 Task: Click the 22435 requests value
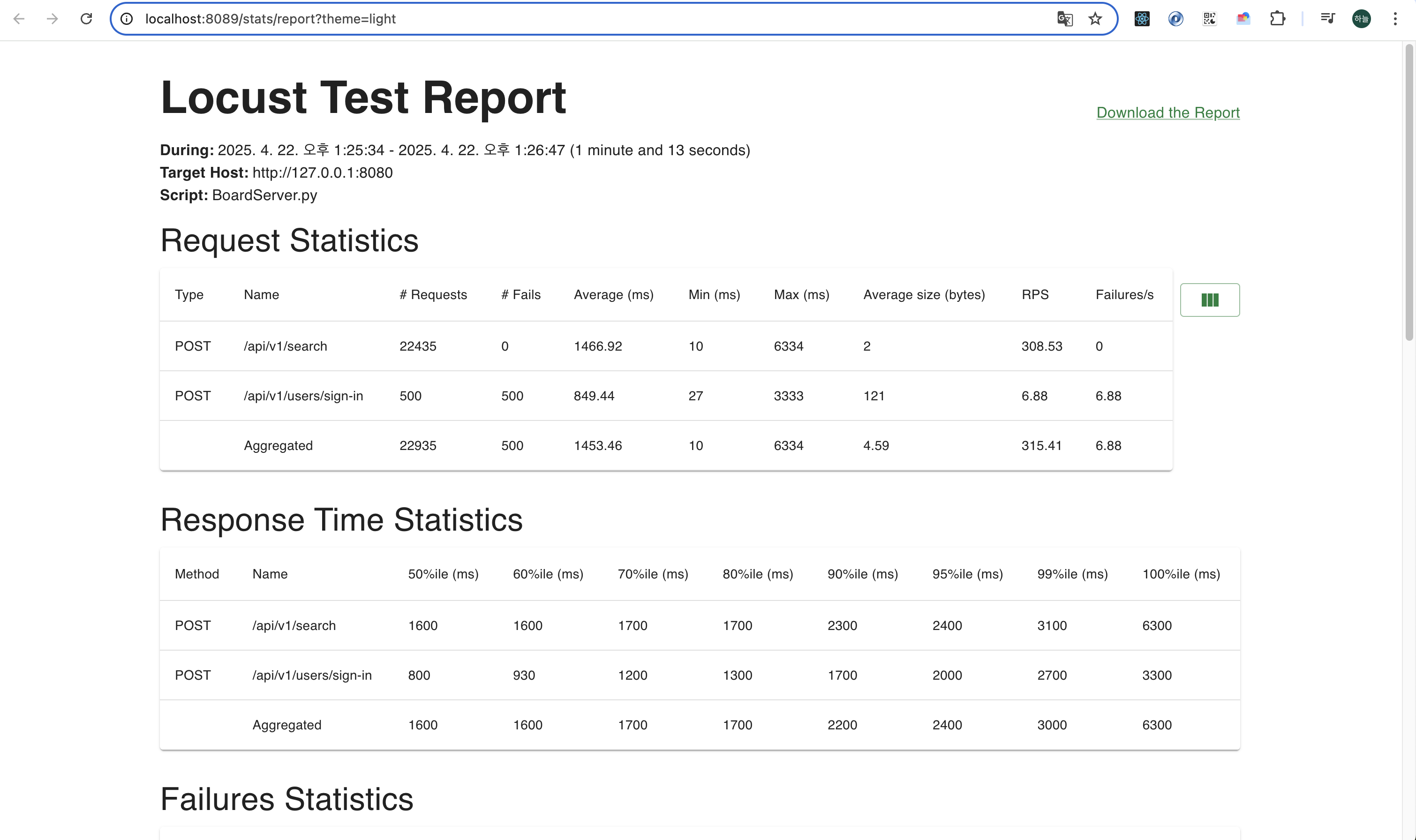418,346
